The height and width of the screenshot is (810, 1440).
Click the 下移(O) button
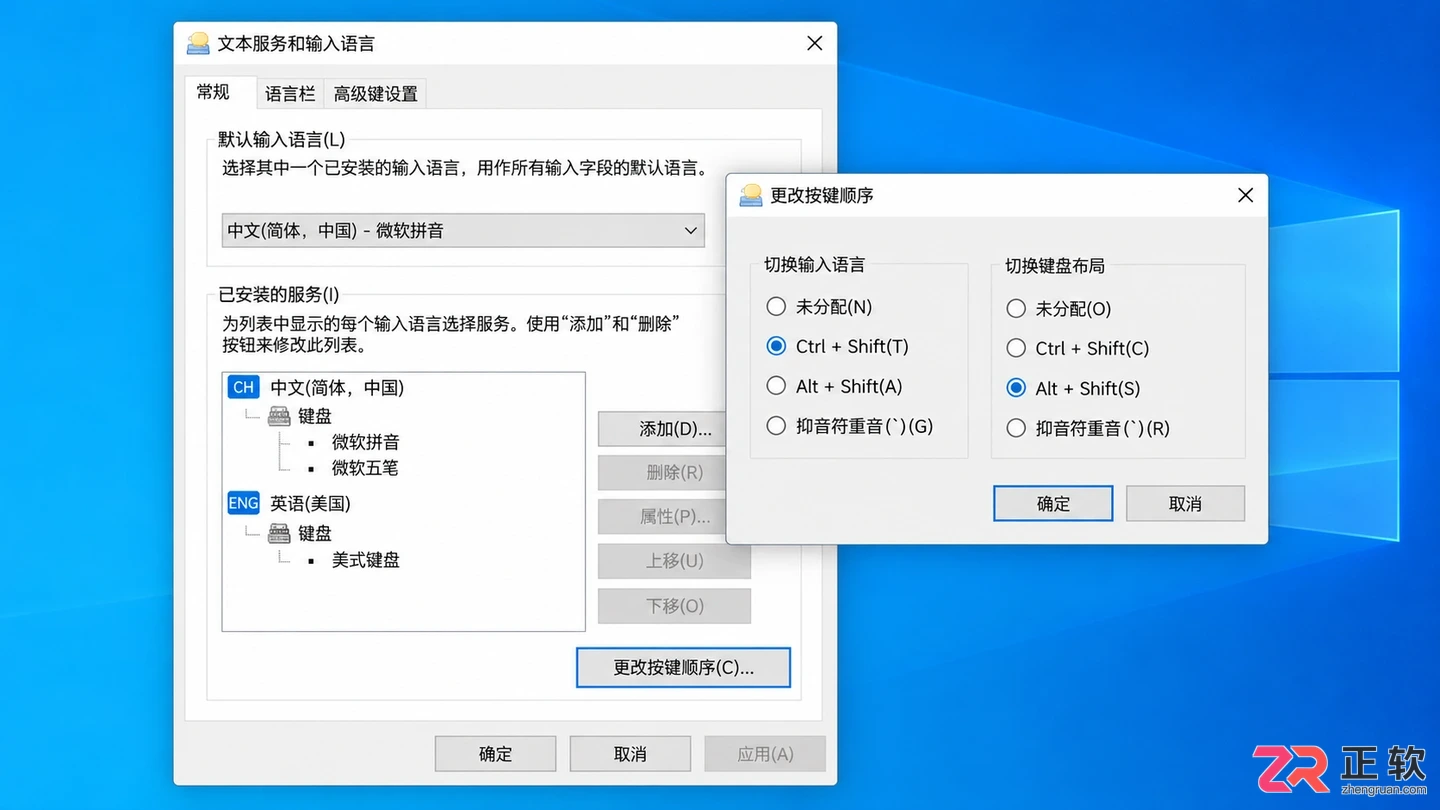(675, 606)
